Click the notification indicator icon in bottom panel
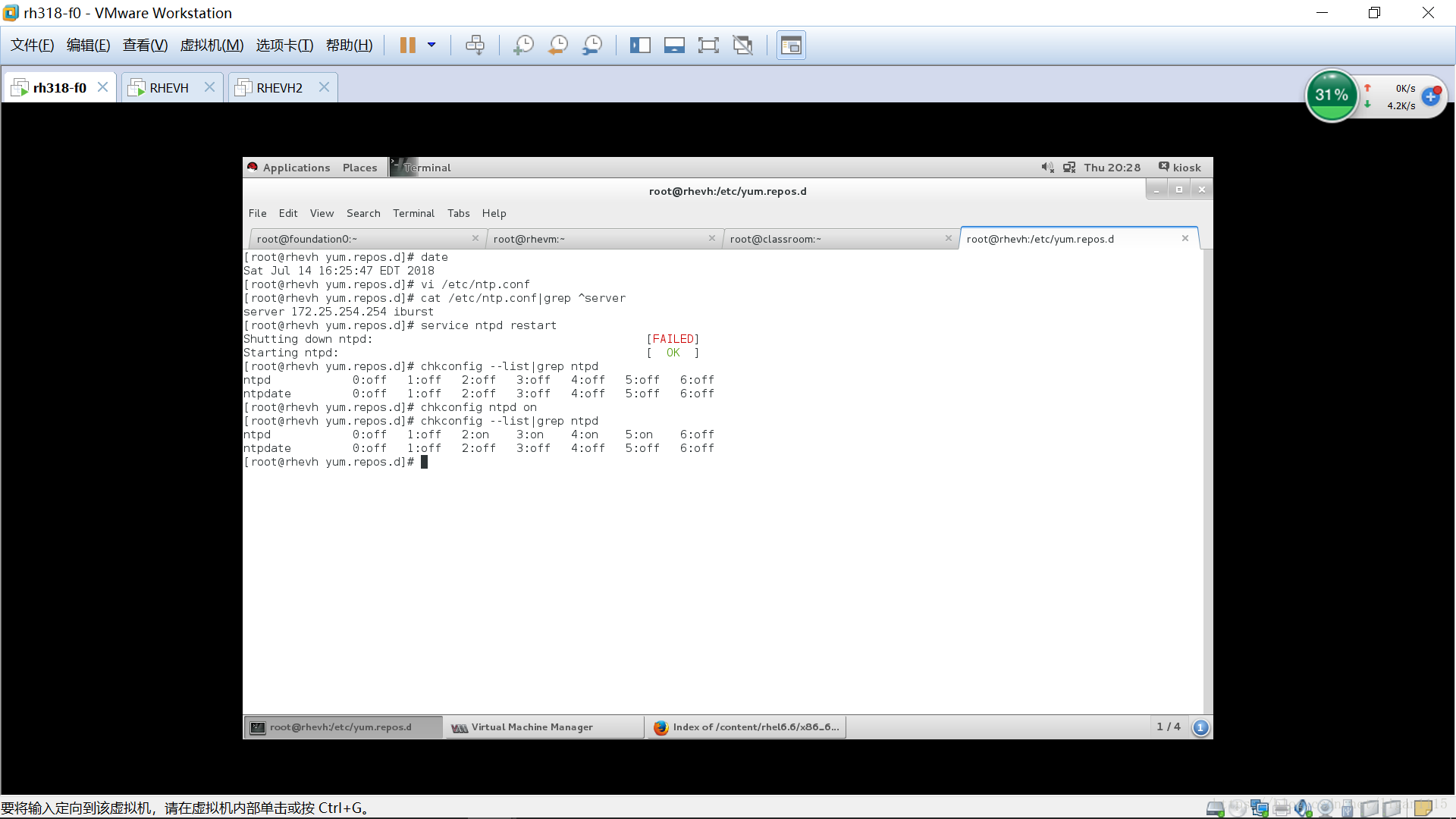The image size is (1456, 819). pyautogui.click(x=1200, y=727)
